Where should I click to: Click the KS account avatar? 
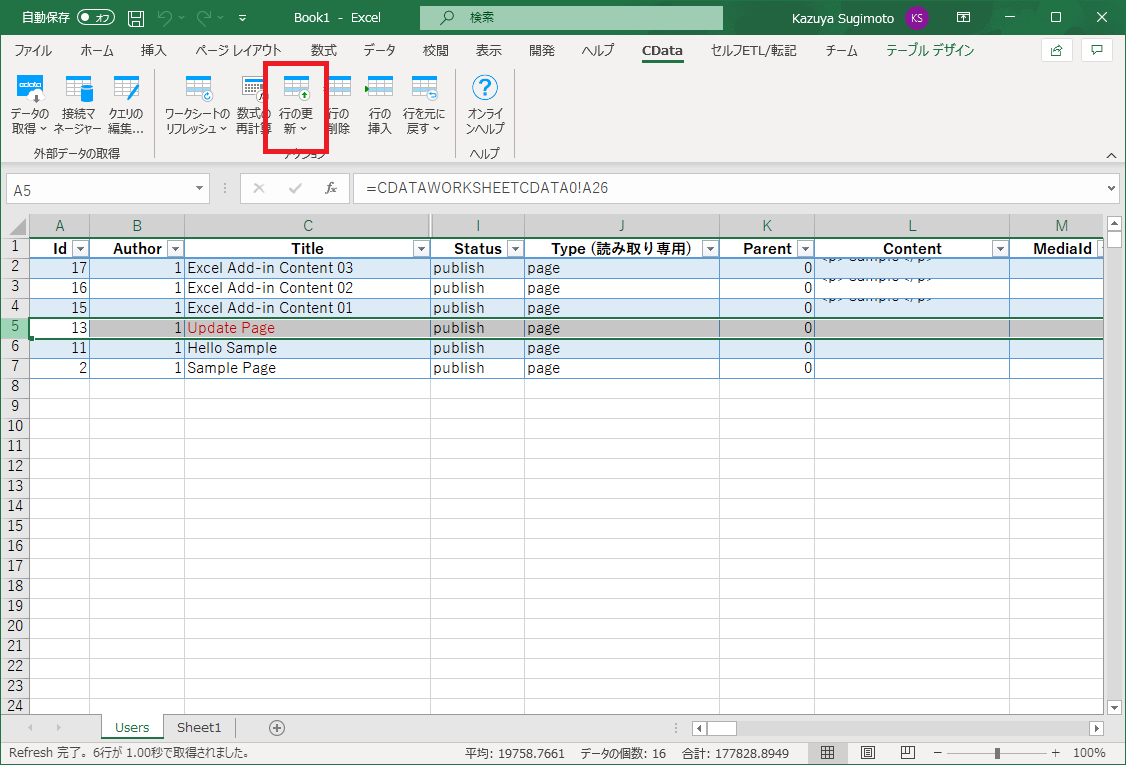pos(916,18)
